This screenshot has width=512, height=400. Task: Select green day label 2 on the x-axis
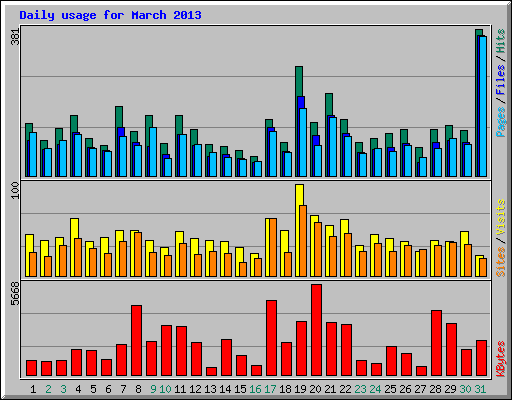(x=48, y=389)
